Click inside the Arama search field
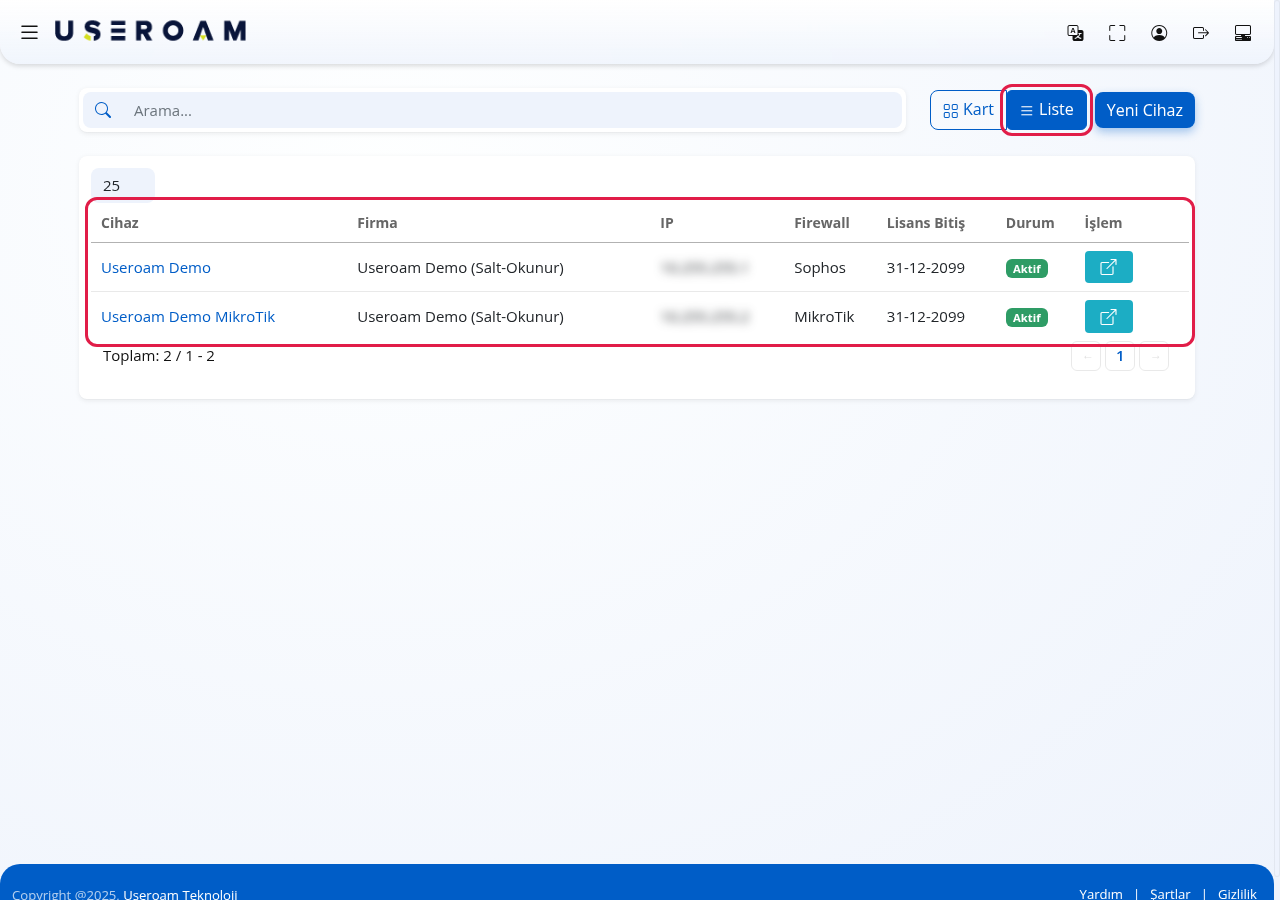The height and width of the screenshot is (900, 1280). click(511, 110)
